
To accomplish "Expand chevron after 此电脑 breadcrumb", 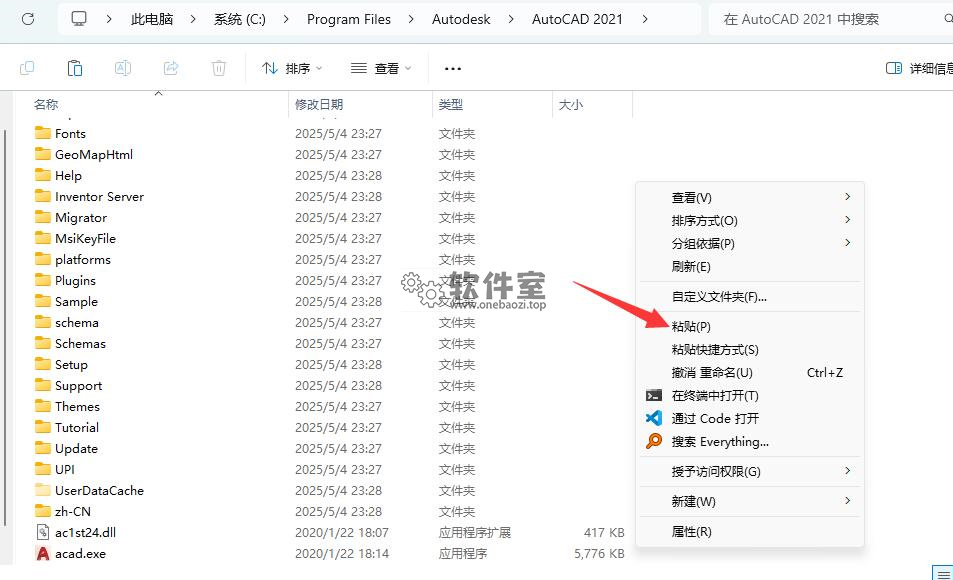I will [x=193, y=19].
